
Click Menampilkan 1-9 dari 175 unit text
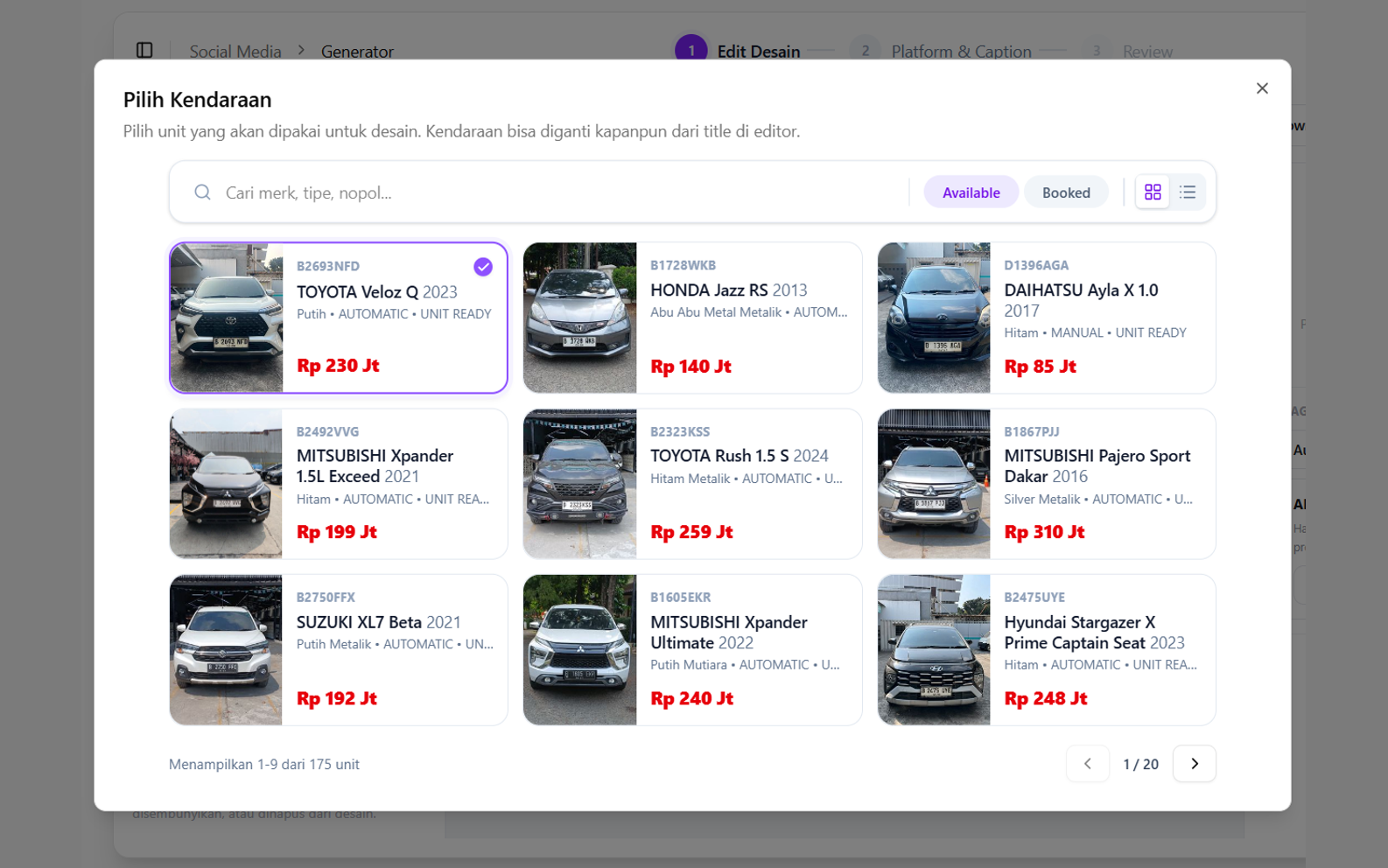coord(264,765)
